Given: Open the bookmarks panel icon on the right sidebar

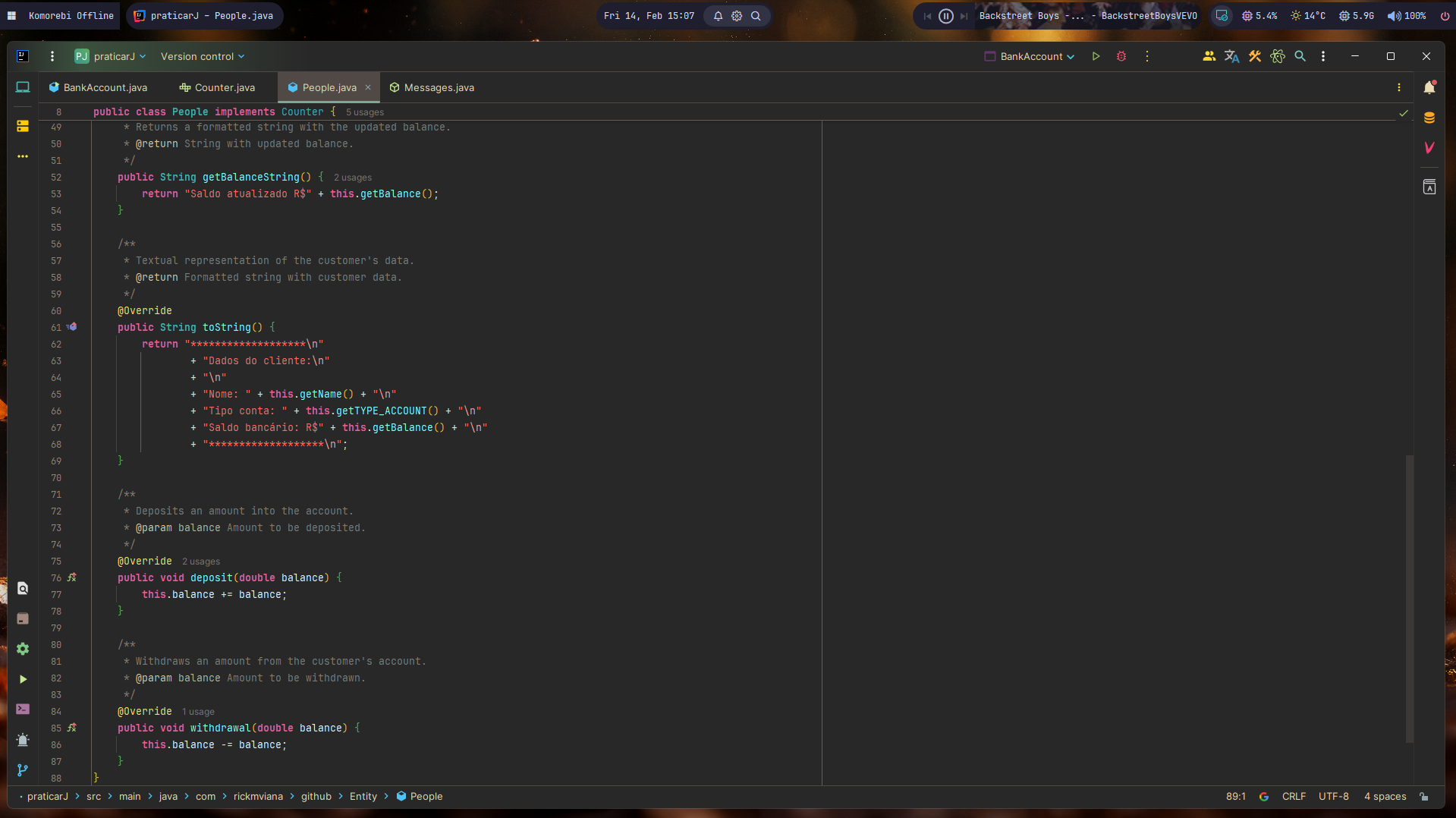Looking at the screenshot, I should 1429,187.
